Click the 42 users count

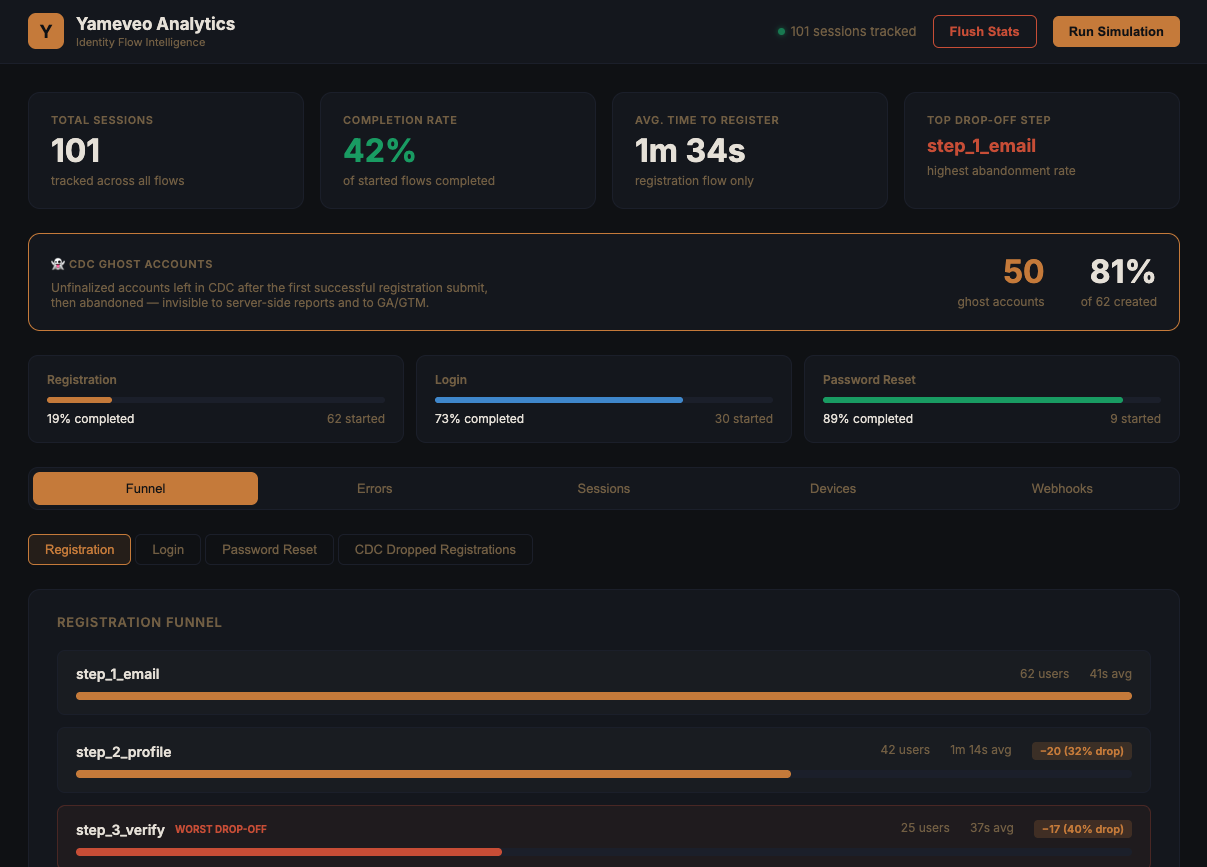905,750
